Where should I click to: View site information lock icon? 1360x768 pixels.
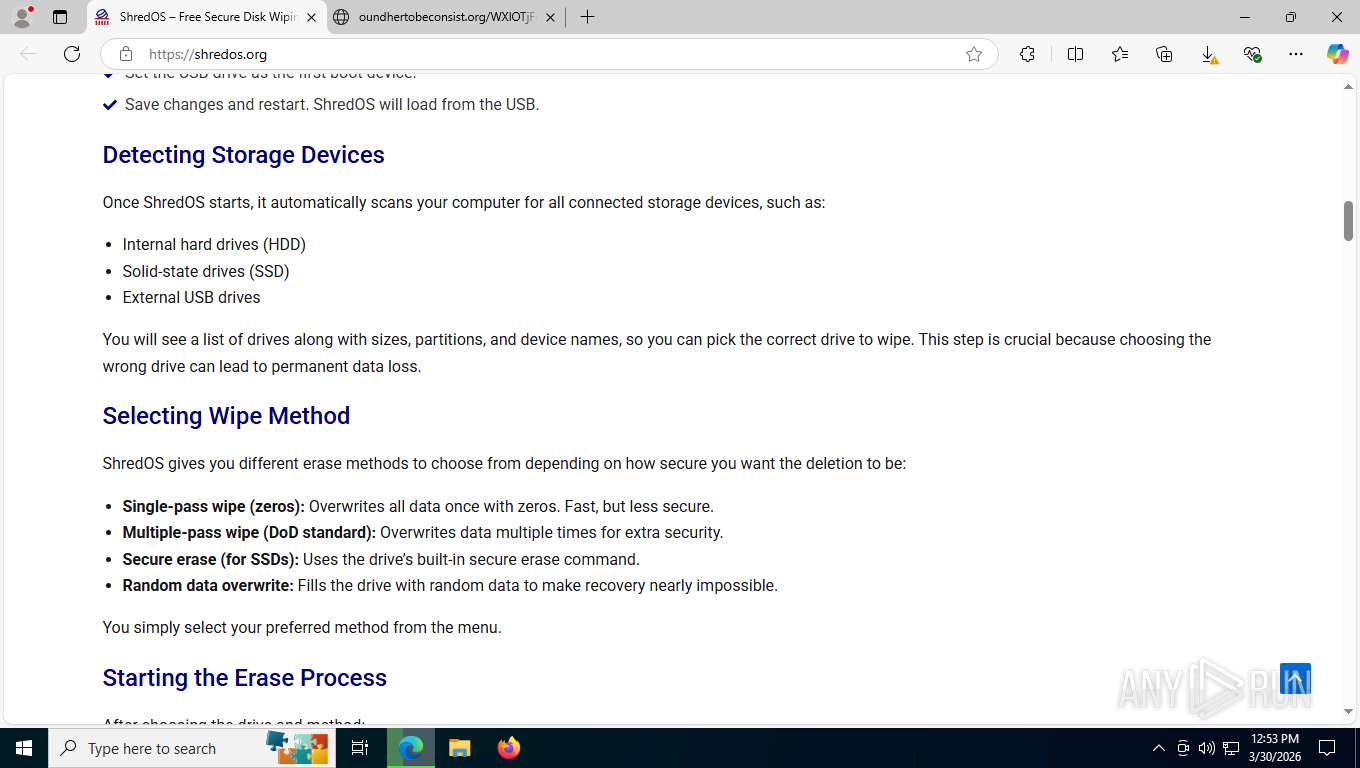pyautogui.click(x=126, y=54)
